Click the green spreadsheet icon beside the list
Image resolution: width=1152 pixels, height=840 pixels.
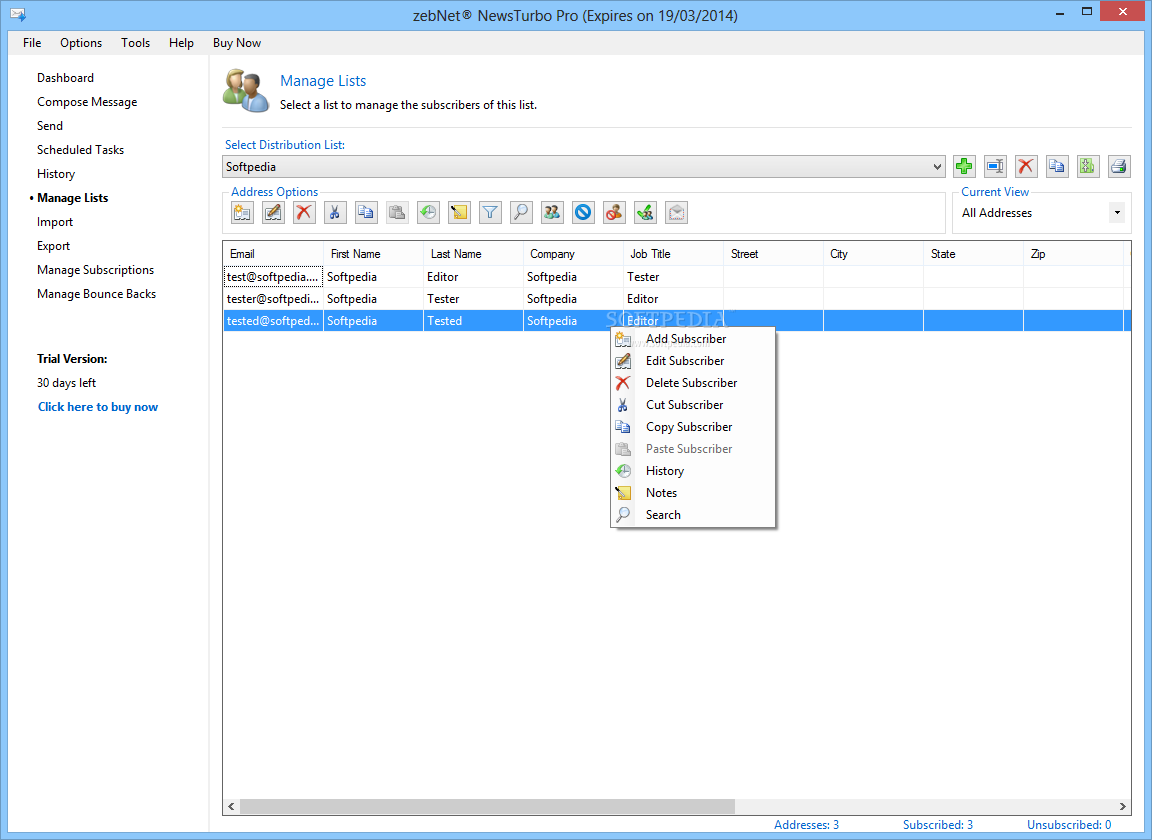(1087, 166)
